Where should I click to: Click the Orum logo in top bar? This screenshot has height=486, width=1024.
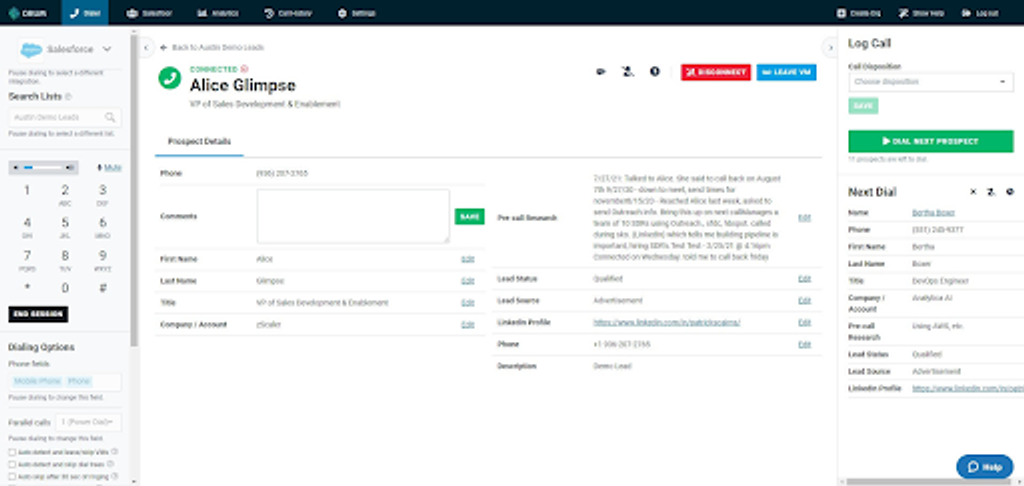[27, 13]
